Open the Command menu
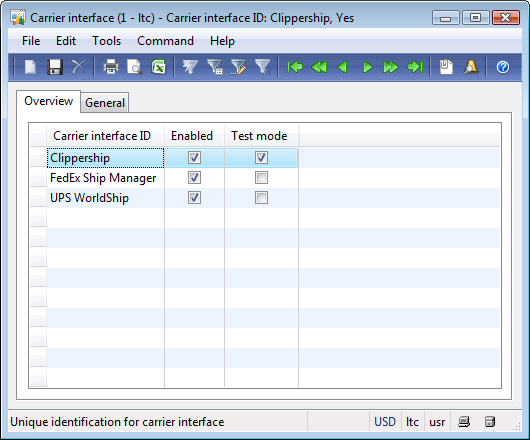The height and width of the screenshot is (440, 530). pos(165,41)
